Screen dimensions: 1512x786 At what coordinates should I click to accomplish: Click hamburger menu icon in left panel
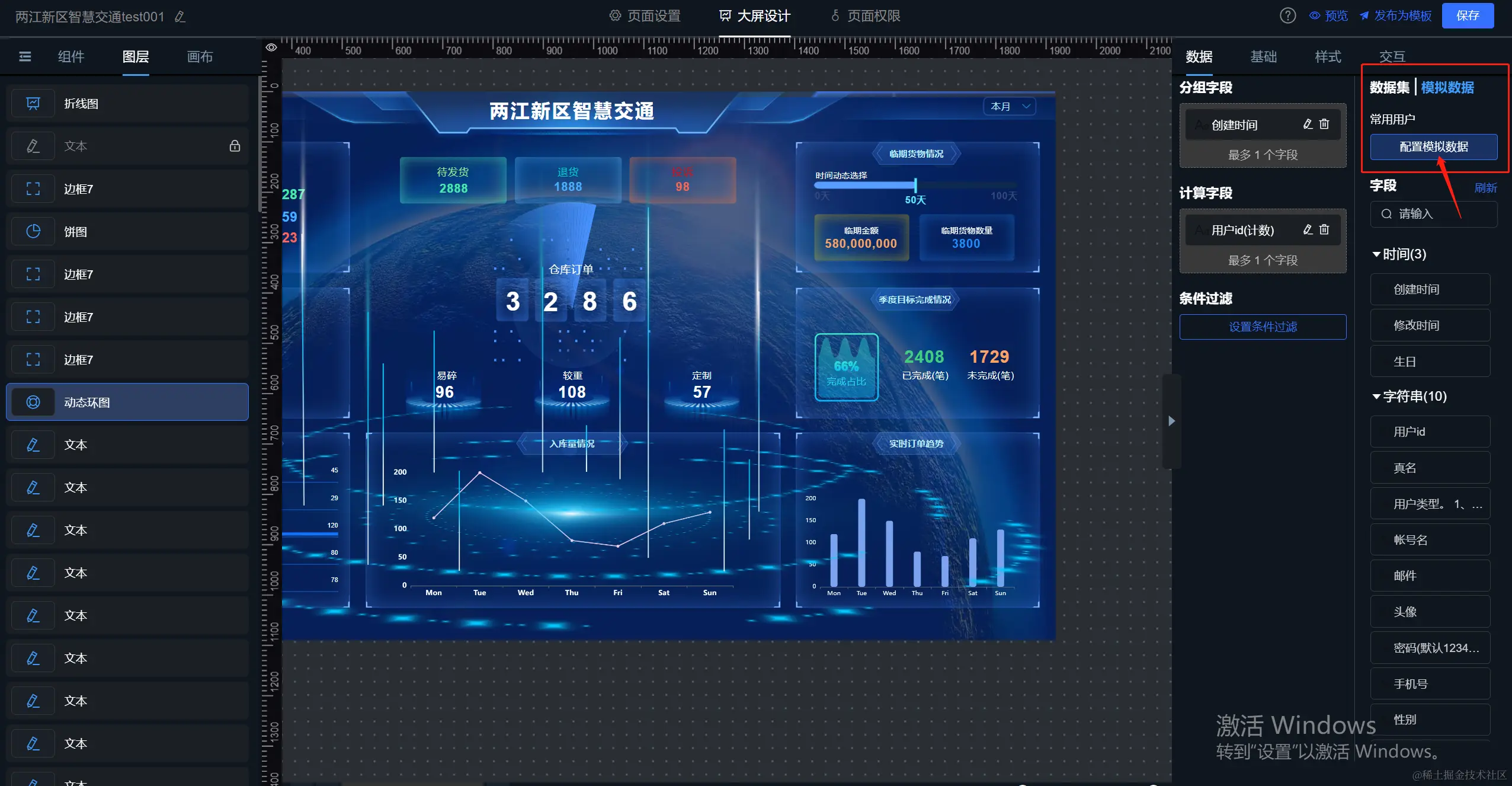pyautogui.click(x=25, y=56)
